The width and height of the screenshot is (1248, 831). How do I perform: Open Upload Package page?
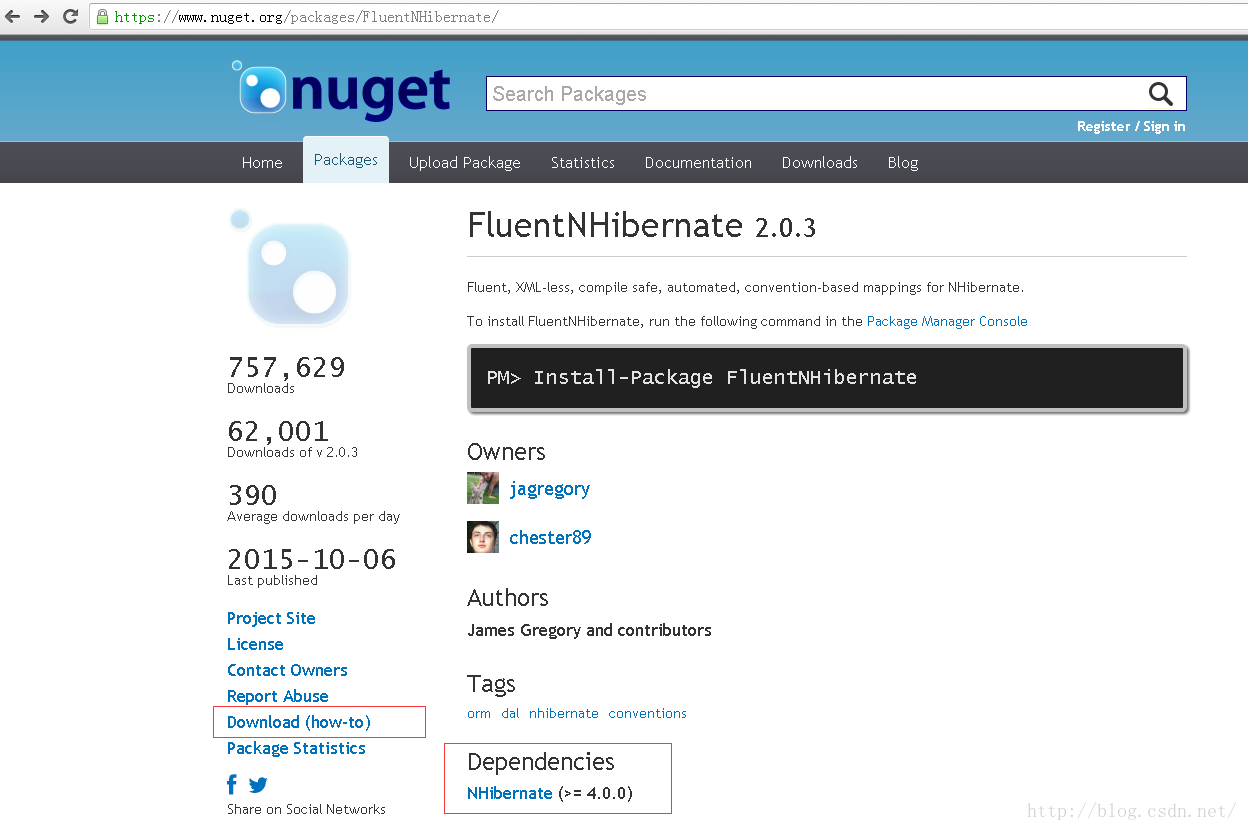(465, 163)
